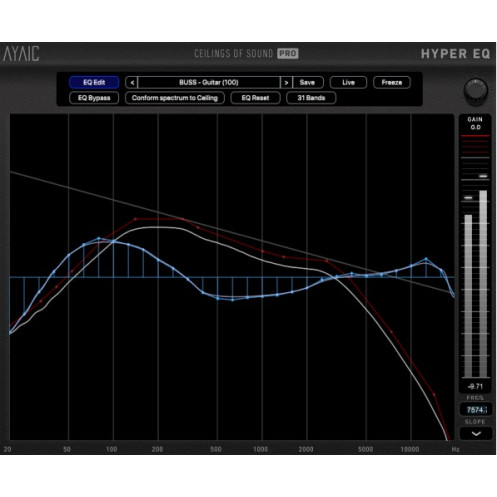Reset the EQ with EQ Reset
This screenshot has height=497, width=497.
pyautogui.click(x=255, y=98)
